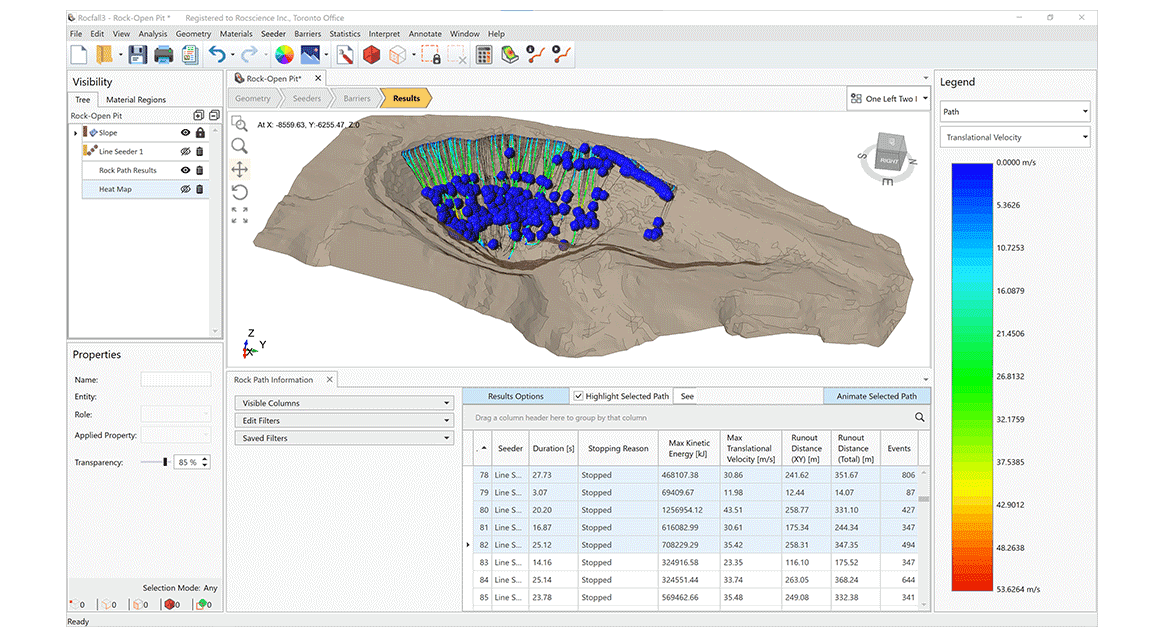Screen dimensions: 1164x636
Task: Click the translational velocity color gradient bar
Action: 972,377
